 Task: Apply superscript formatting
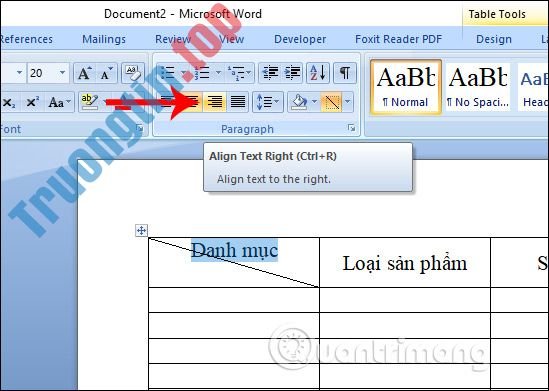(x=33, y=102)
